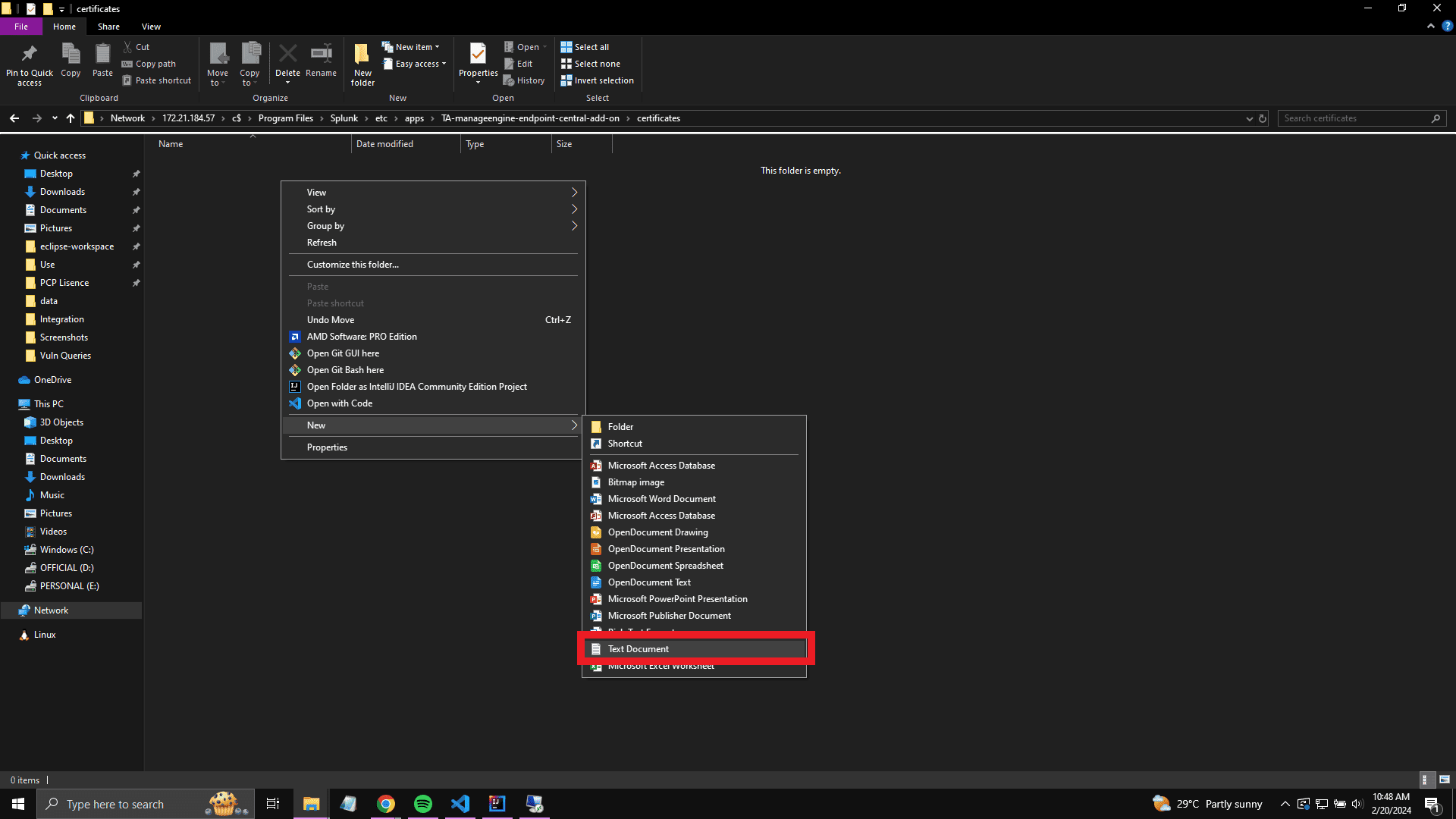Select Text Document from the New submenu

point(695,648)
